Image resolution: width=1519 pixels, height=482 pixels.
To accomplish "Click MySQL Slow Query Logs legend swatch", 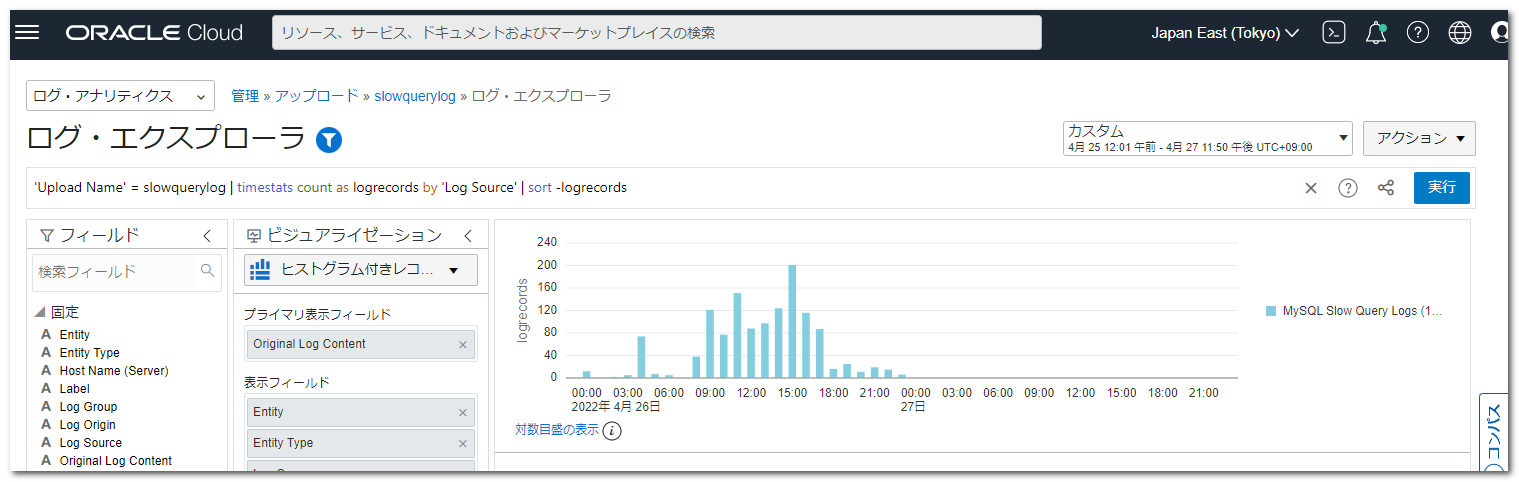I will point(1271,311).
